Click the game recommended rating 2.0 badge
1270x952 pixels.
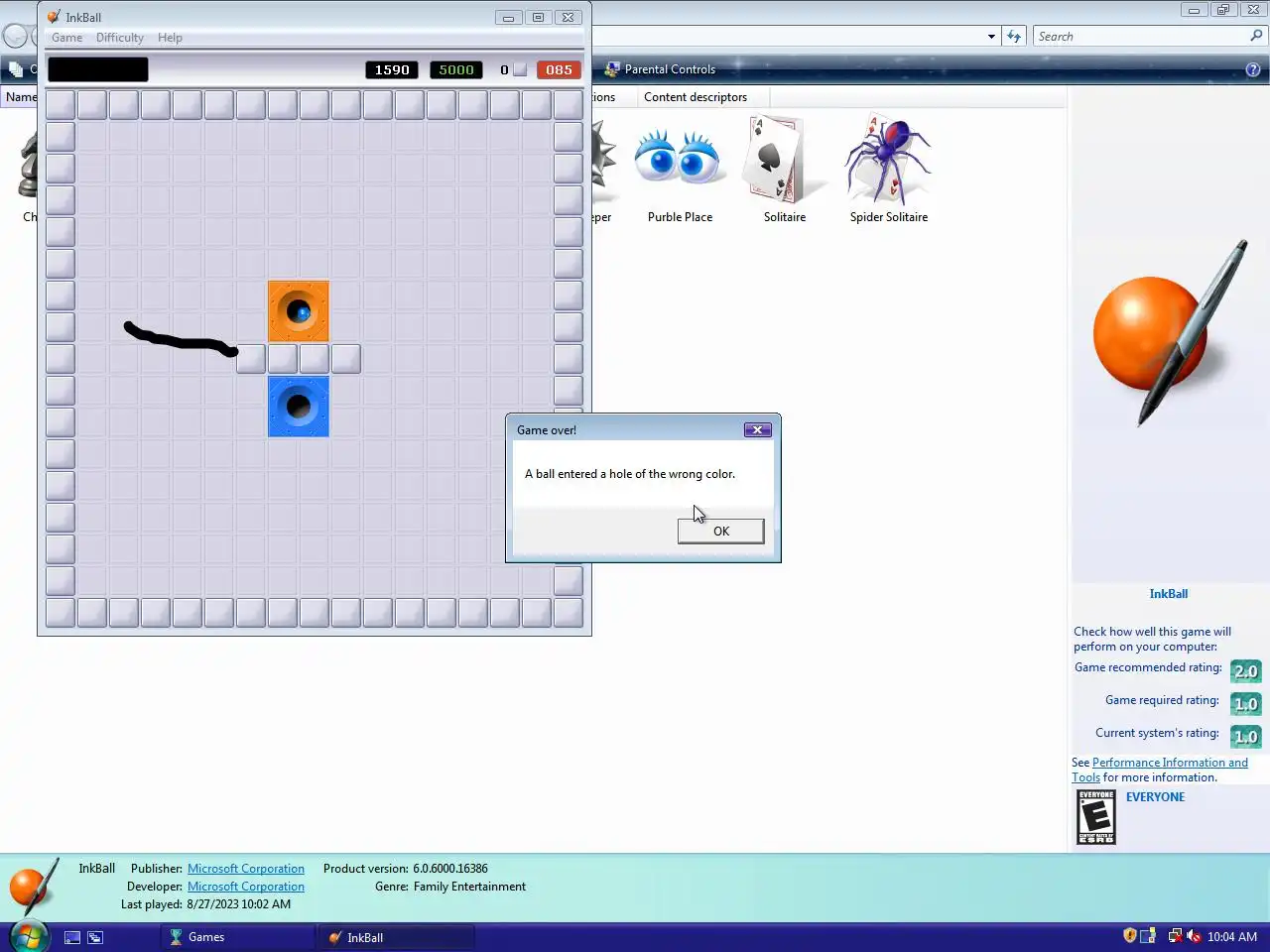coord(1245,671)
